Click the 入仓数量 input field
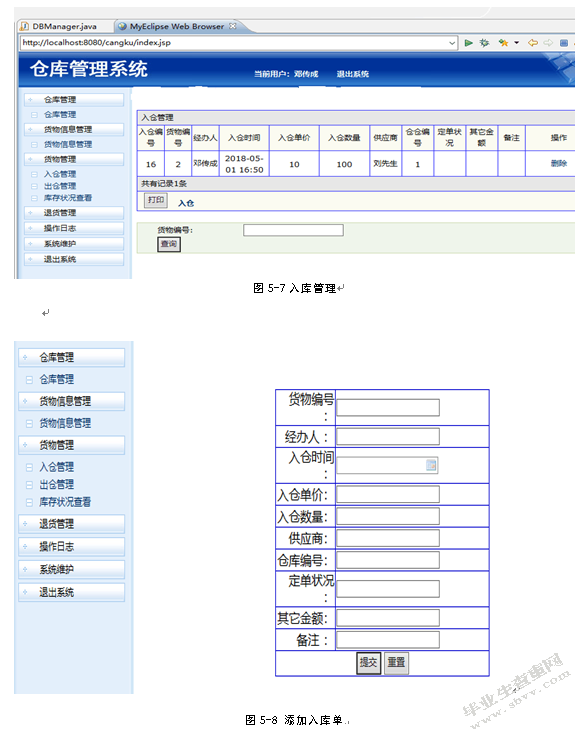Viewport: 582px width, 735px height. click(x=388, y=516)
